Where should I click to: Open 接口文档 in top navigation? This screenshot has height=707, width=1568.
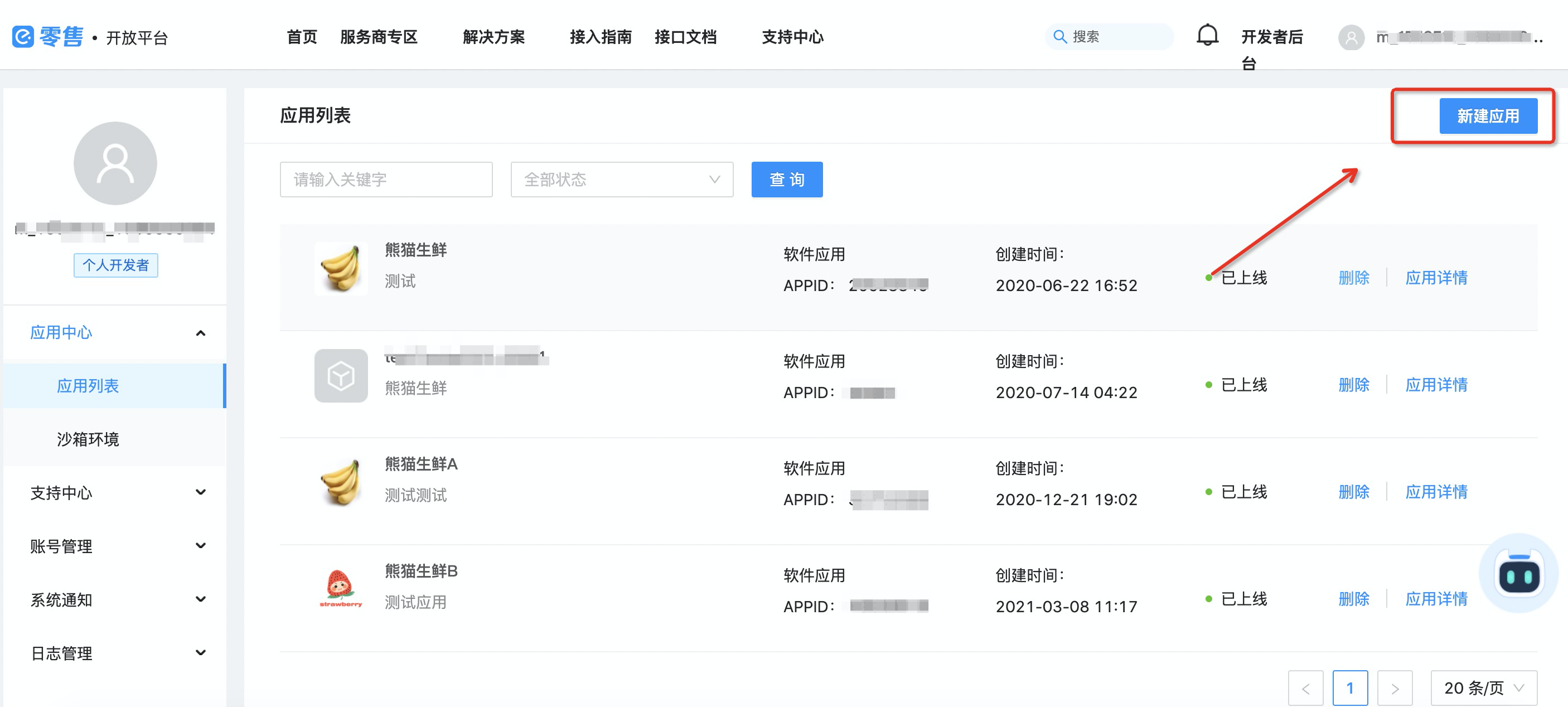click(x=685, y=37)
